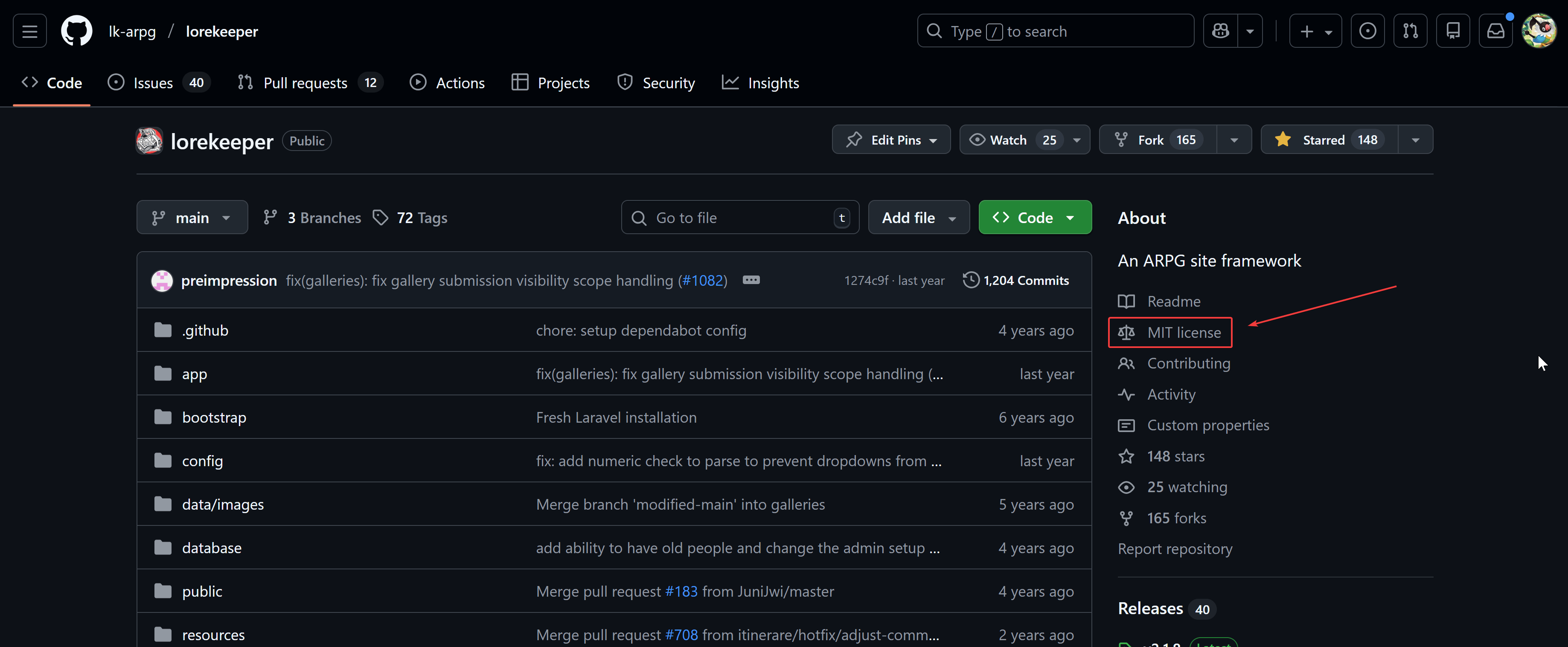Click the MIT license scales icon
The image size is (1568, 647).
click(1127, 332)
